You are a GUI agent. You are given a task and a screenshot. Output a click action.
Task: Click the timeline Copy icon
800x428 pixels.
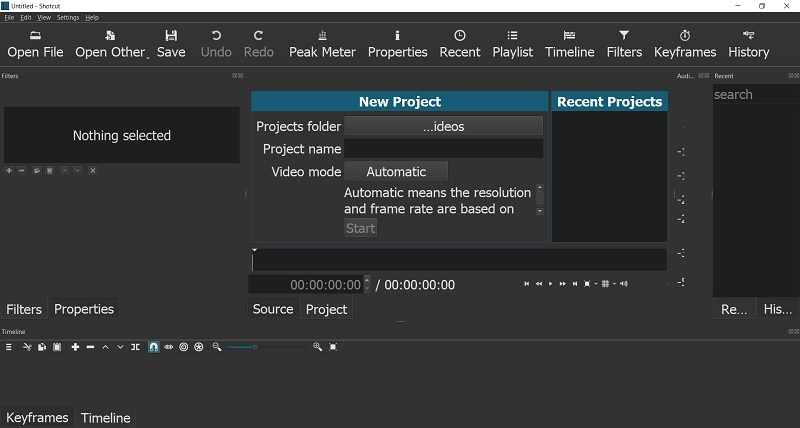(x=42, y=347)
